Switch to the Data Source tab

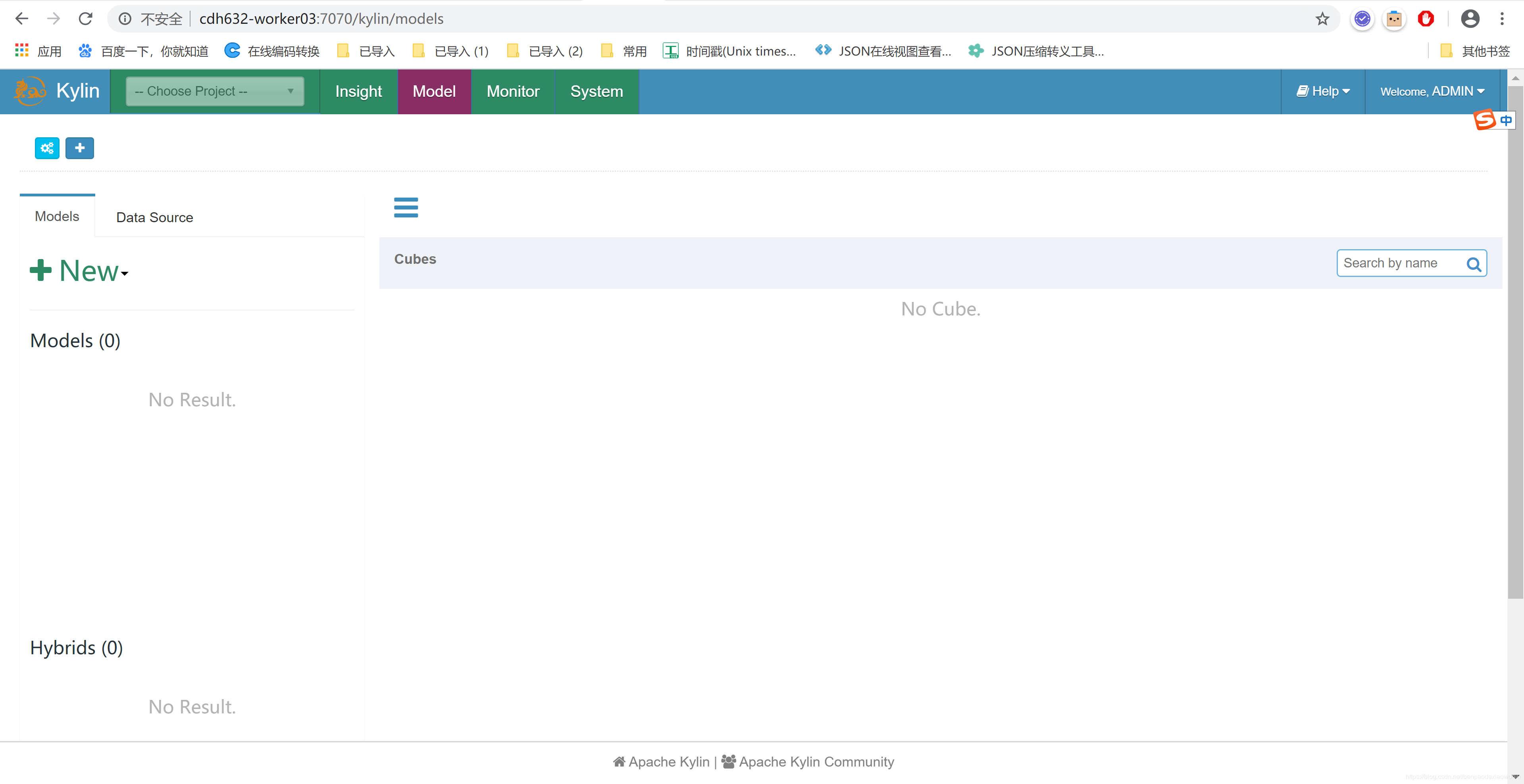tap(154, 217)
